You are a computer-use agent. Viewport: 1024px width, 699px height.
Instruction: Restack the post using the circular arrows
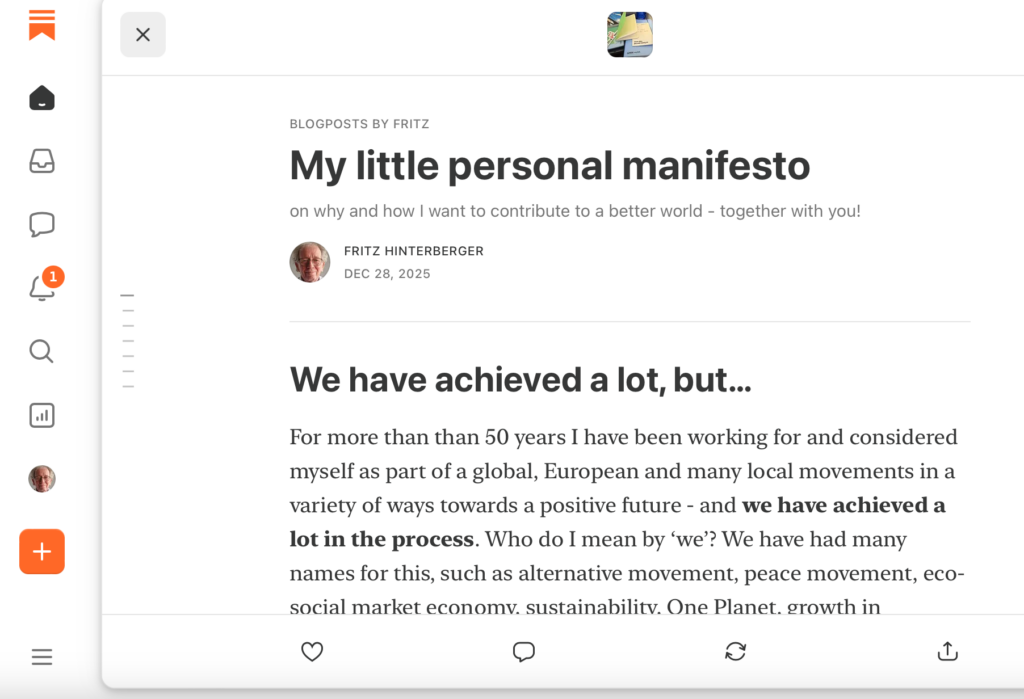[736, 652]
